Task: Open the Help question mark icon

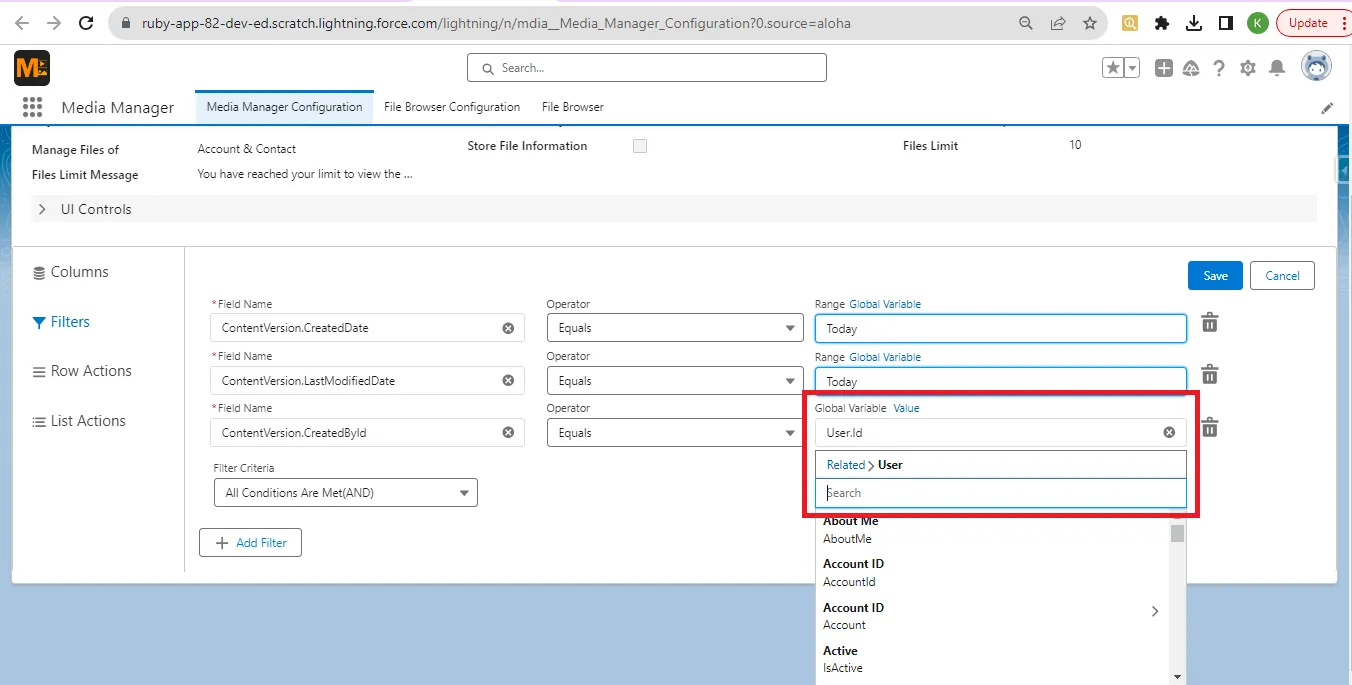Action: pos(1219,69)
